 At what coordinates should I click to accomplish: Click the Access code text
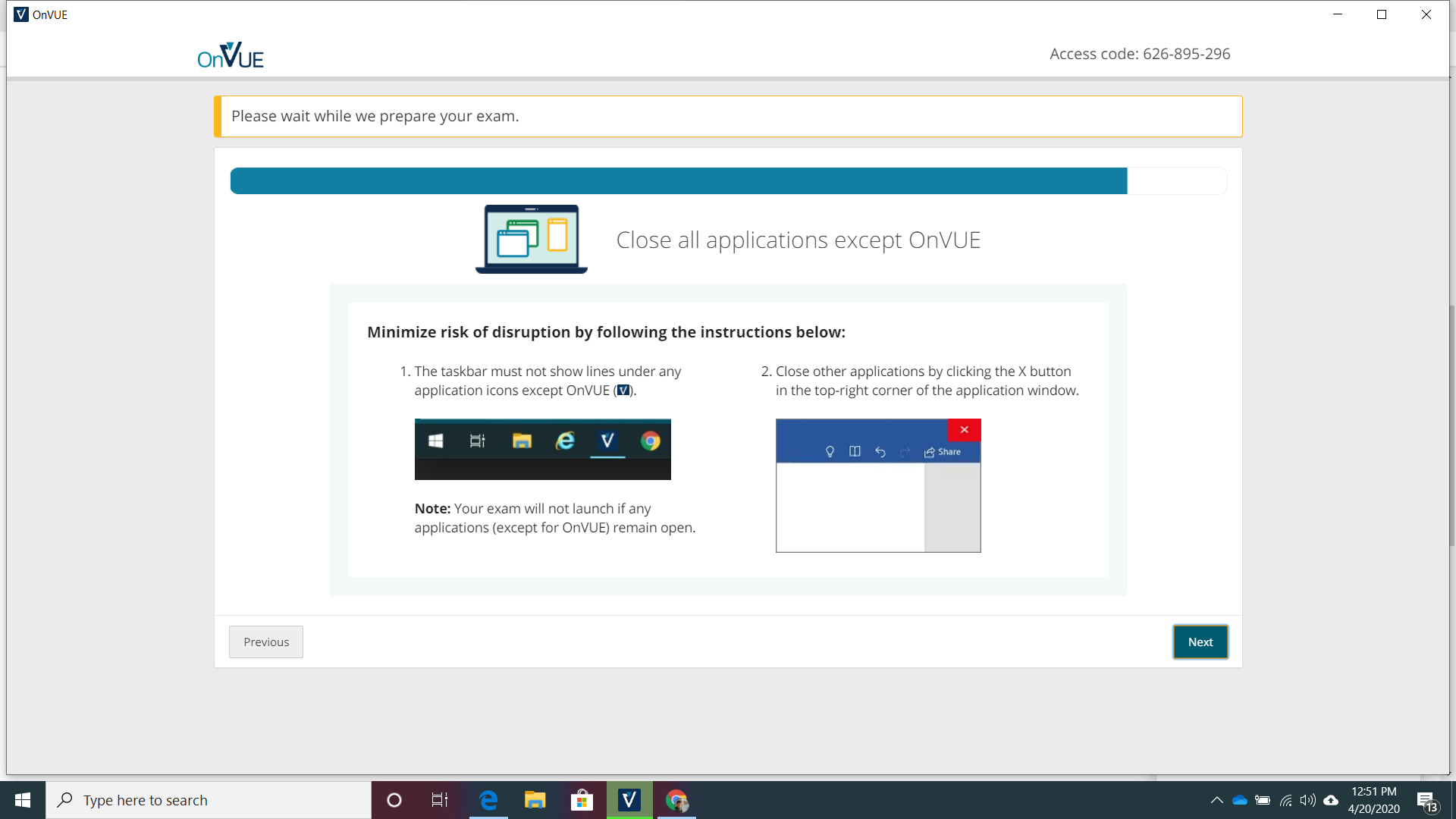pyautogui.click(x=1140, y=54)
